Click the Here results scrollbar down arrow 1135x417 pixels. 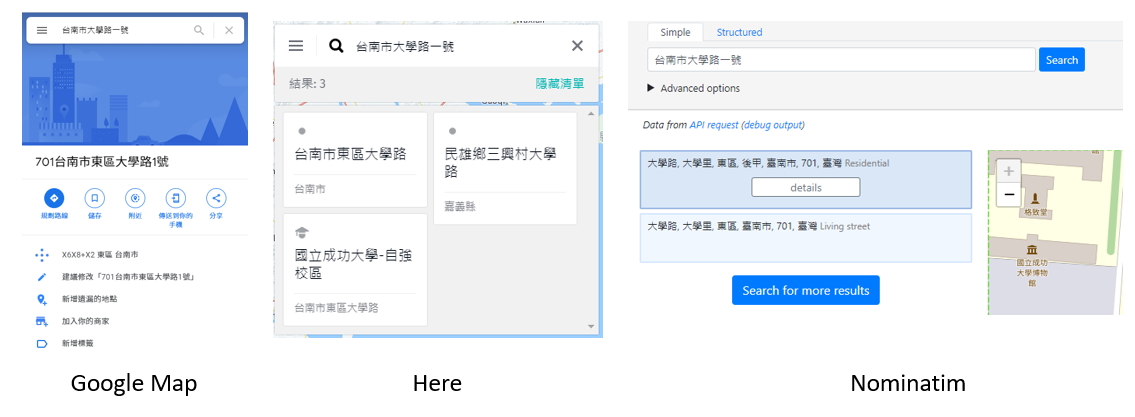[x=591, y=327]
